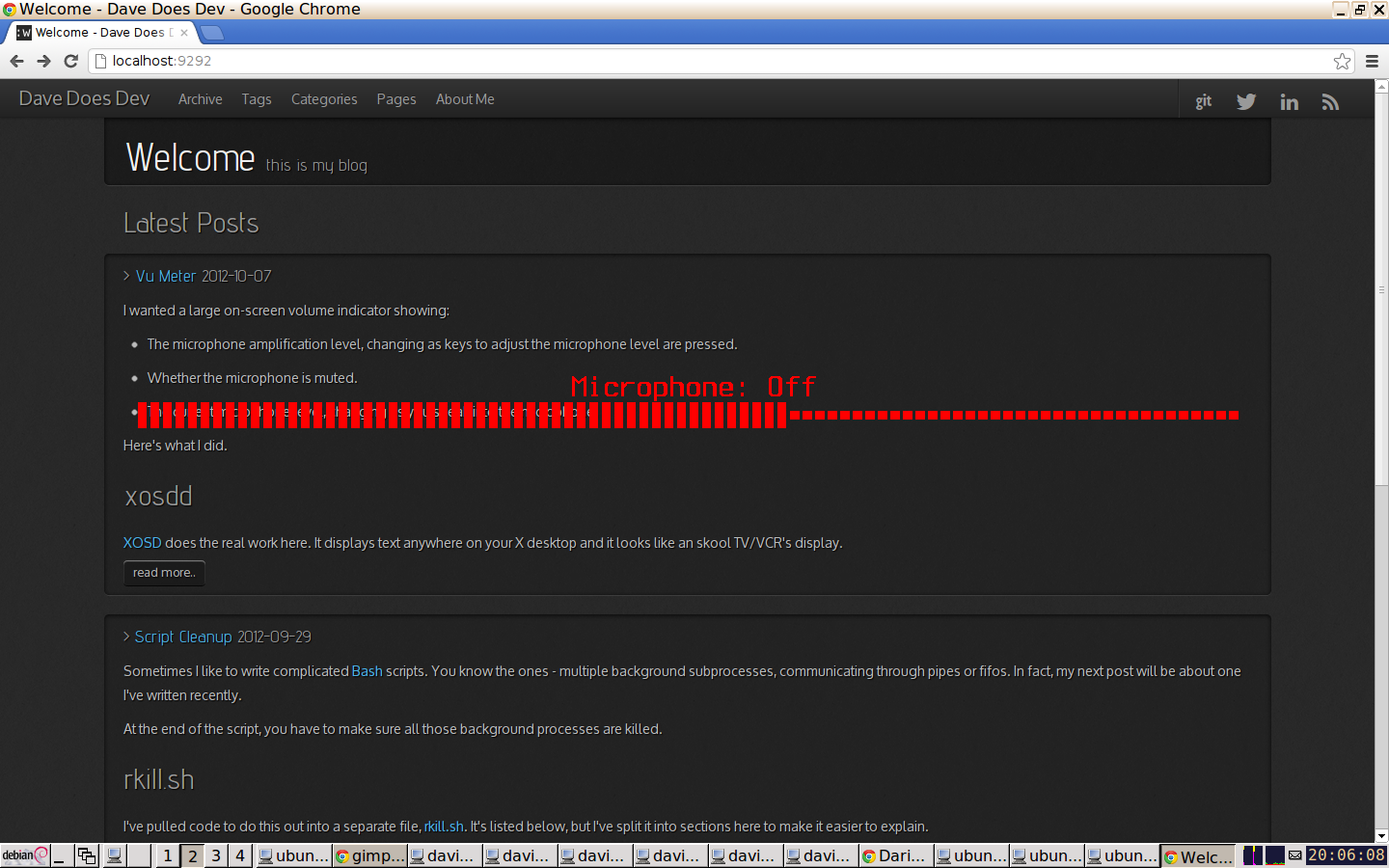The image size is (1389, 868).
Task: Click the scroll down arrow on scrollbar
Action: pos(1381,836)
